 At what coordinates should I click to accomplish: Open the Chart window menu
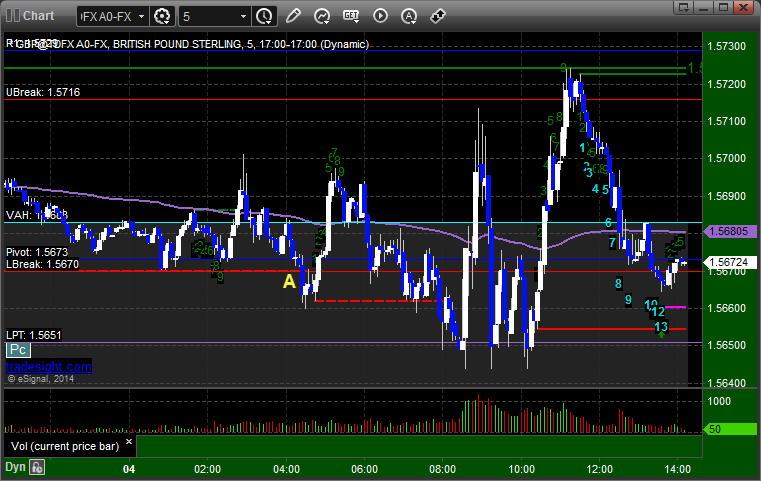click(x=30, y=16)
